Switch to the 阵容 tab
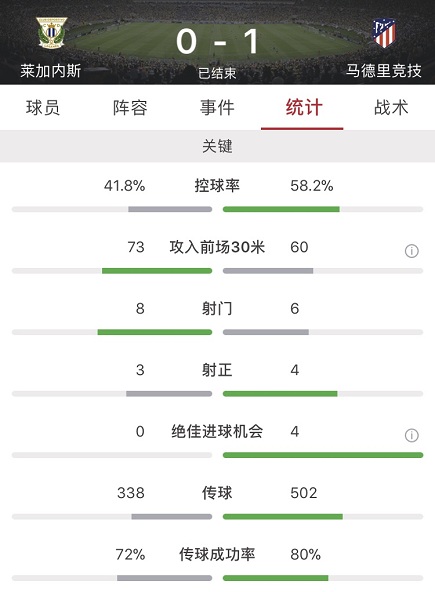This screenshot has width=435, height=592. tap(130, 108)
